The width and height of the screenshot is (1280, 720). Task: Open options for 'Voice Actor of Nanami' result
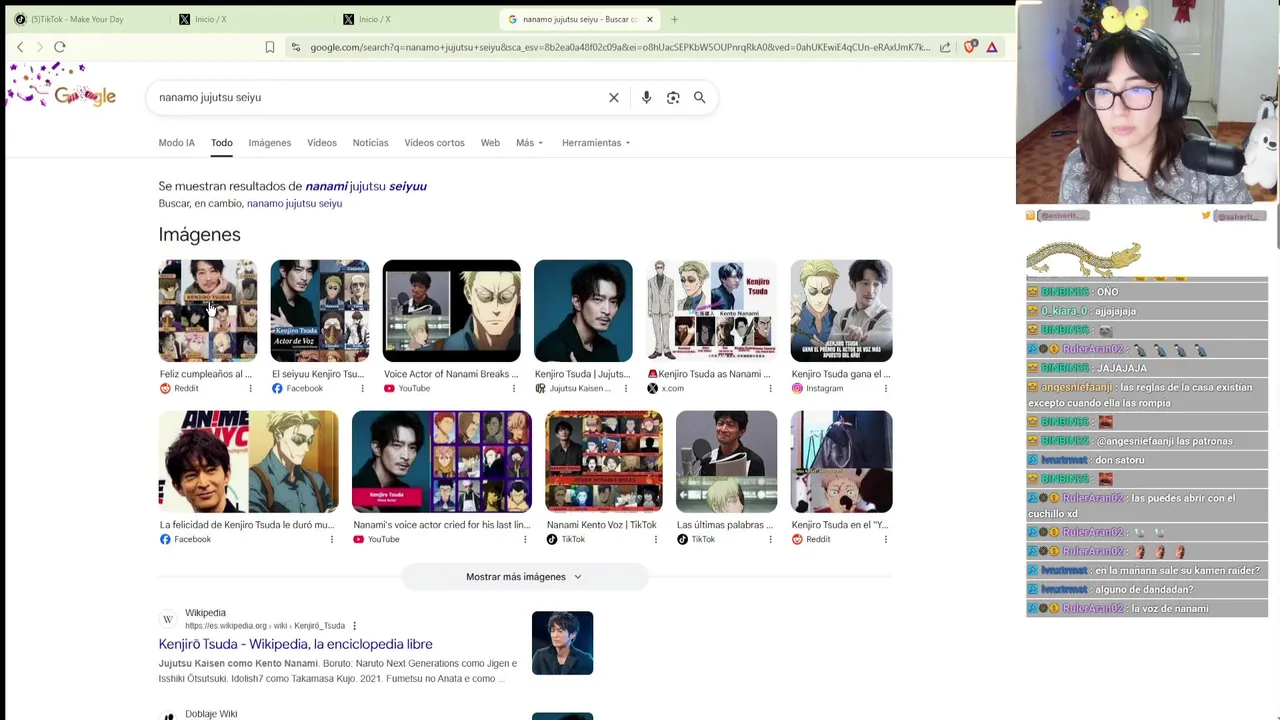tap(514, 388)
